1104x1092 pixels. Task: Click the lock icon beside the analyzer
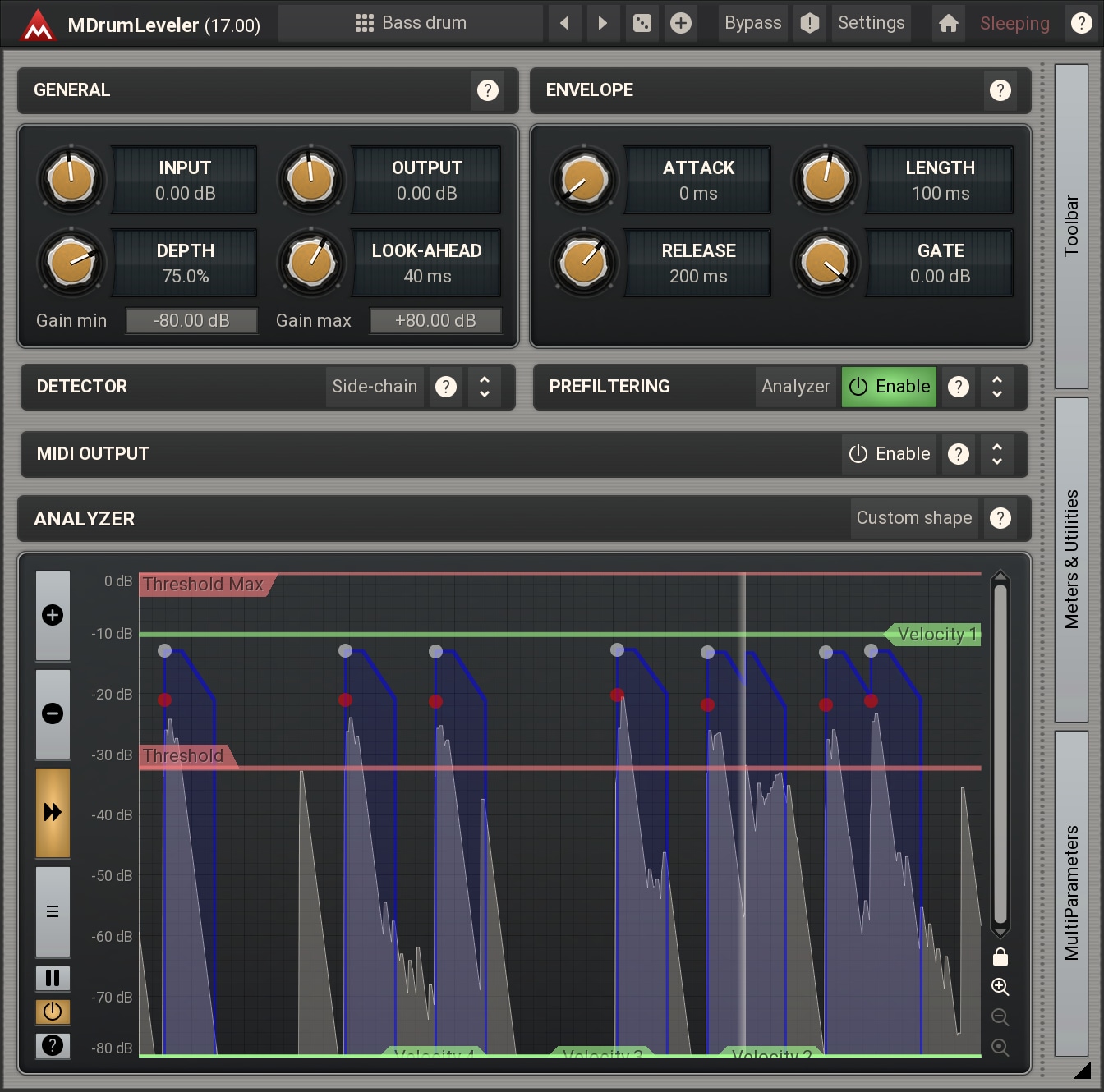1000,957
